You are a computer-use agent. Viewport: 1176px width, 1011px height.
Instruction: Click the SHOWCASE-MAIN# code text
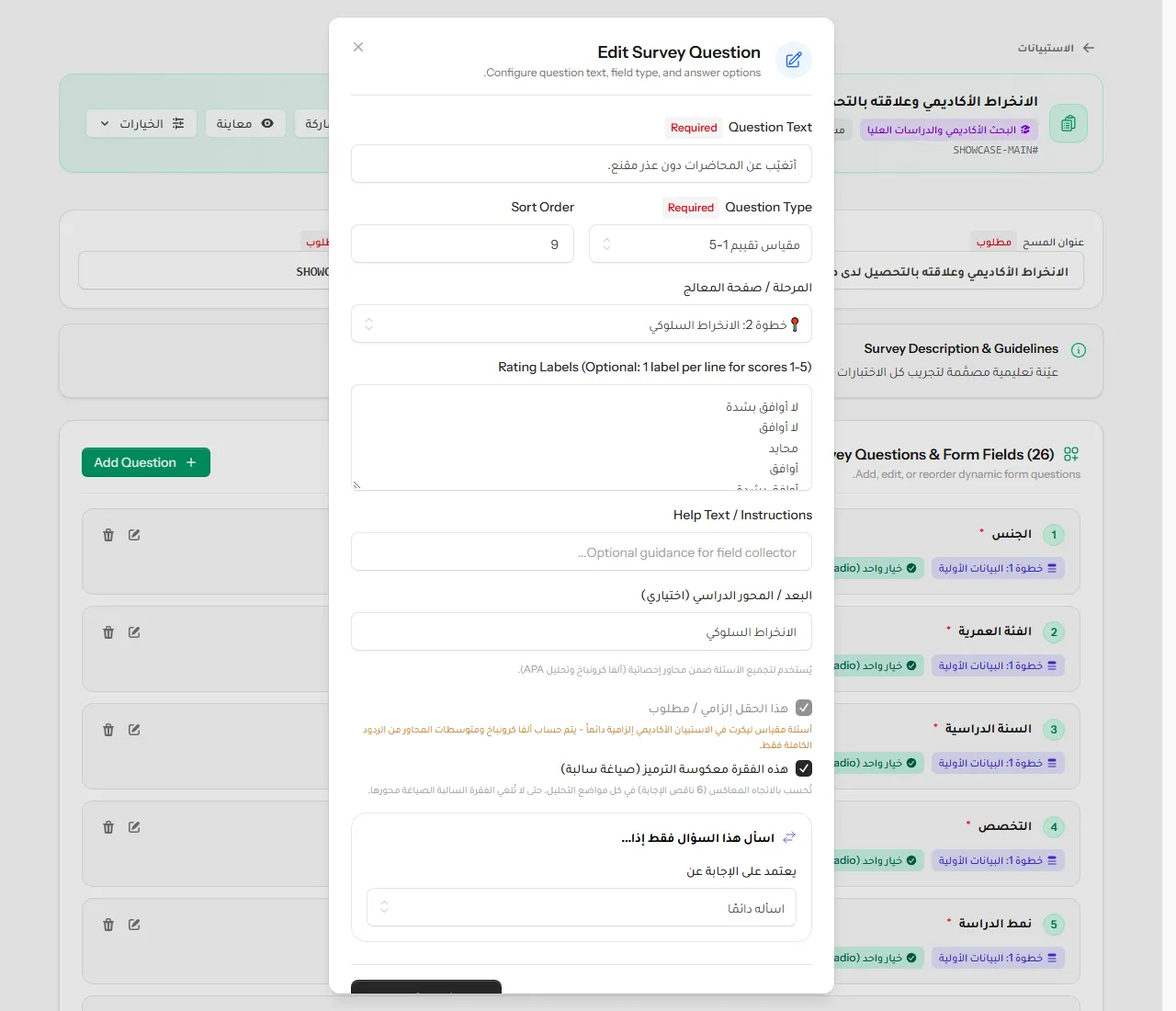pyautogui.click(x=996, y=150)
